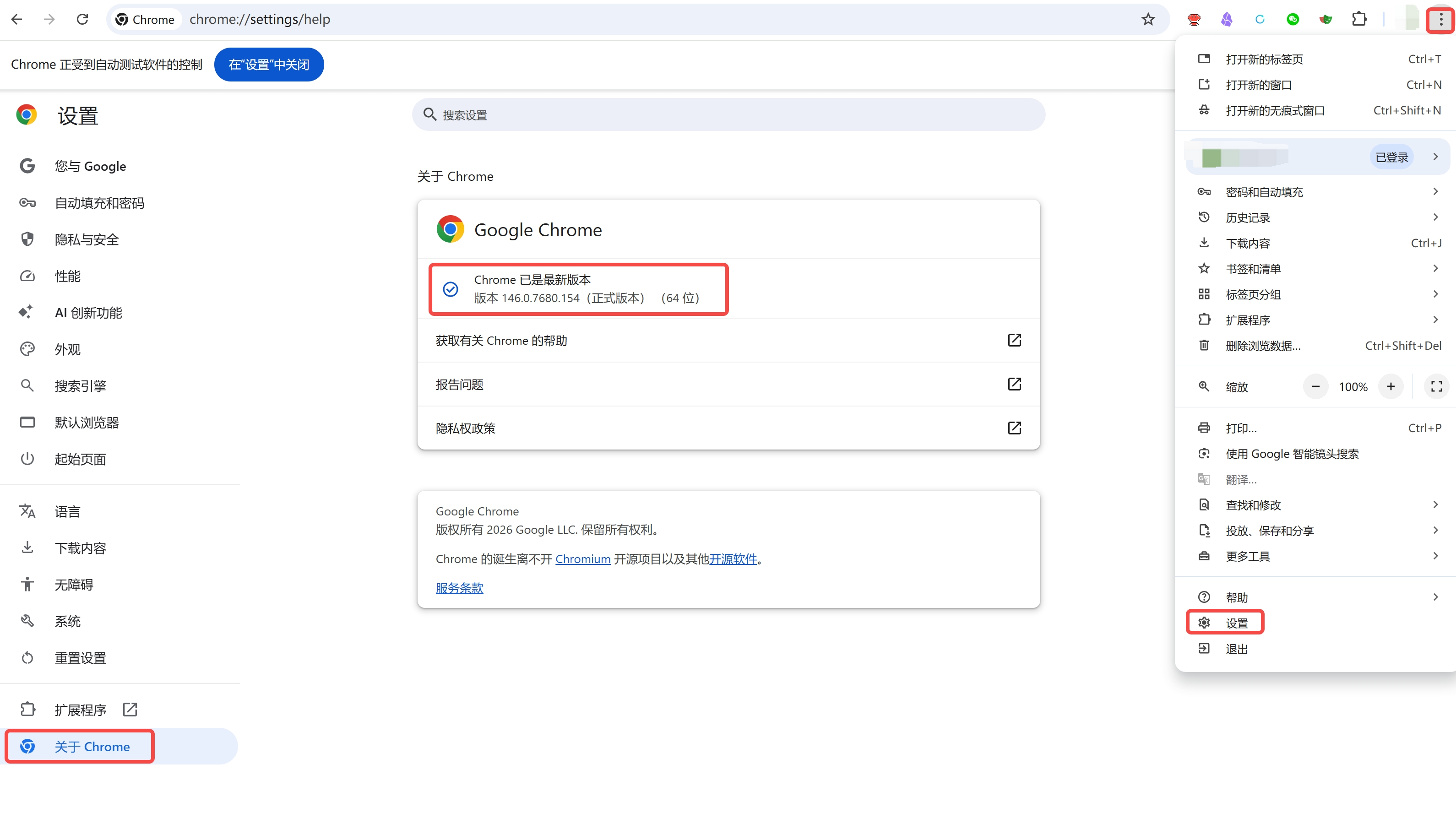
Task: Click the Chrome logo beside 设置 title
Action: click(x=27, y=115)
